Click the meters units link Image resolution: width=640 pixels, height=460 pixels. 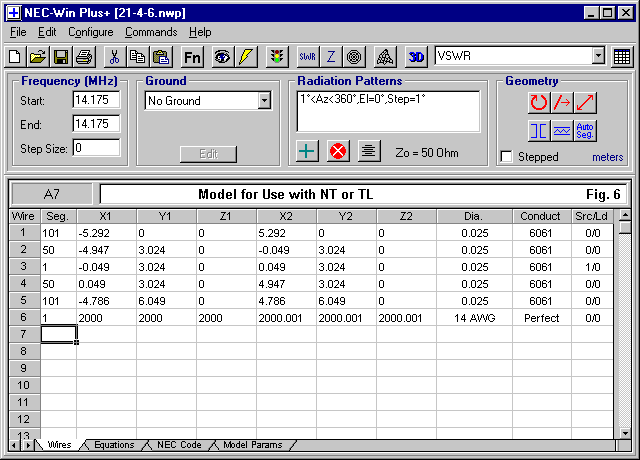tap(607, 157)
